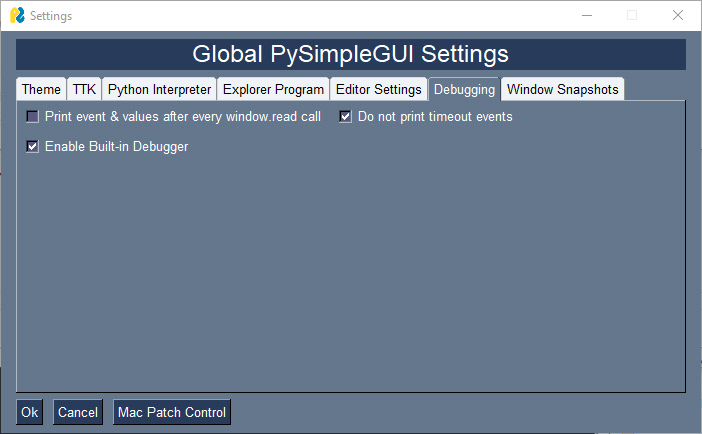Uncheck Do not print timeout events
Viewport: 702px width, 434px height.
coord(346,117)
